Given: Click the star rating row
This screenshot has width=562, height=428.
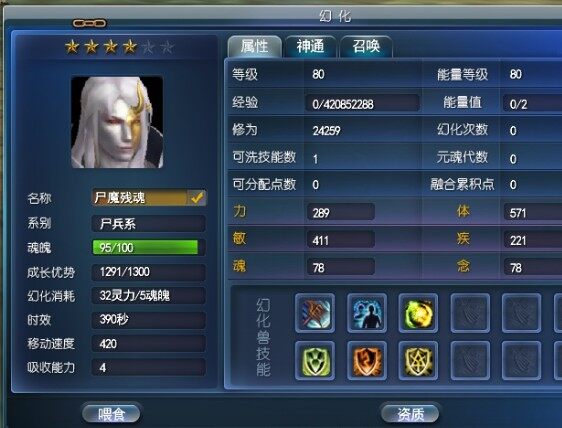Looking at the screenshot, I should (120, 47).
